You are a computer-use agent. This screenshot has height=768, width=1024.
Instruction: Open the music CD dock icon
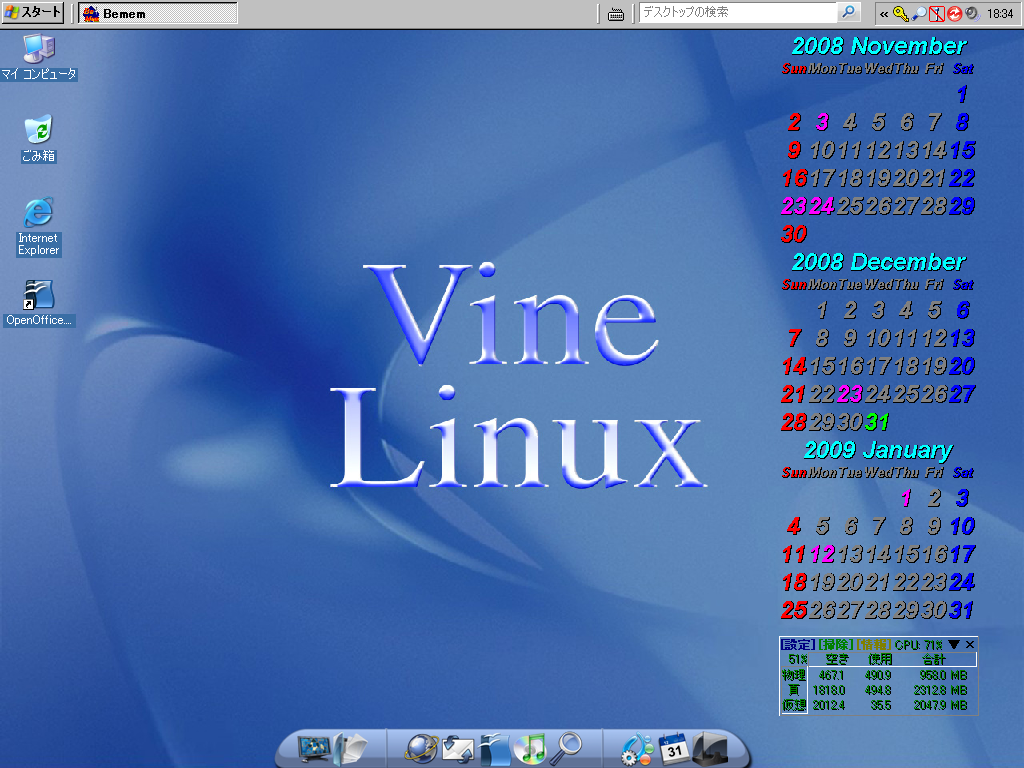click(530, 748)
